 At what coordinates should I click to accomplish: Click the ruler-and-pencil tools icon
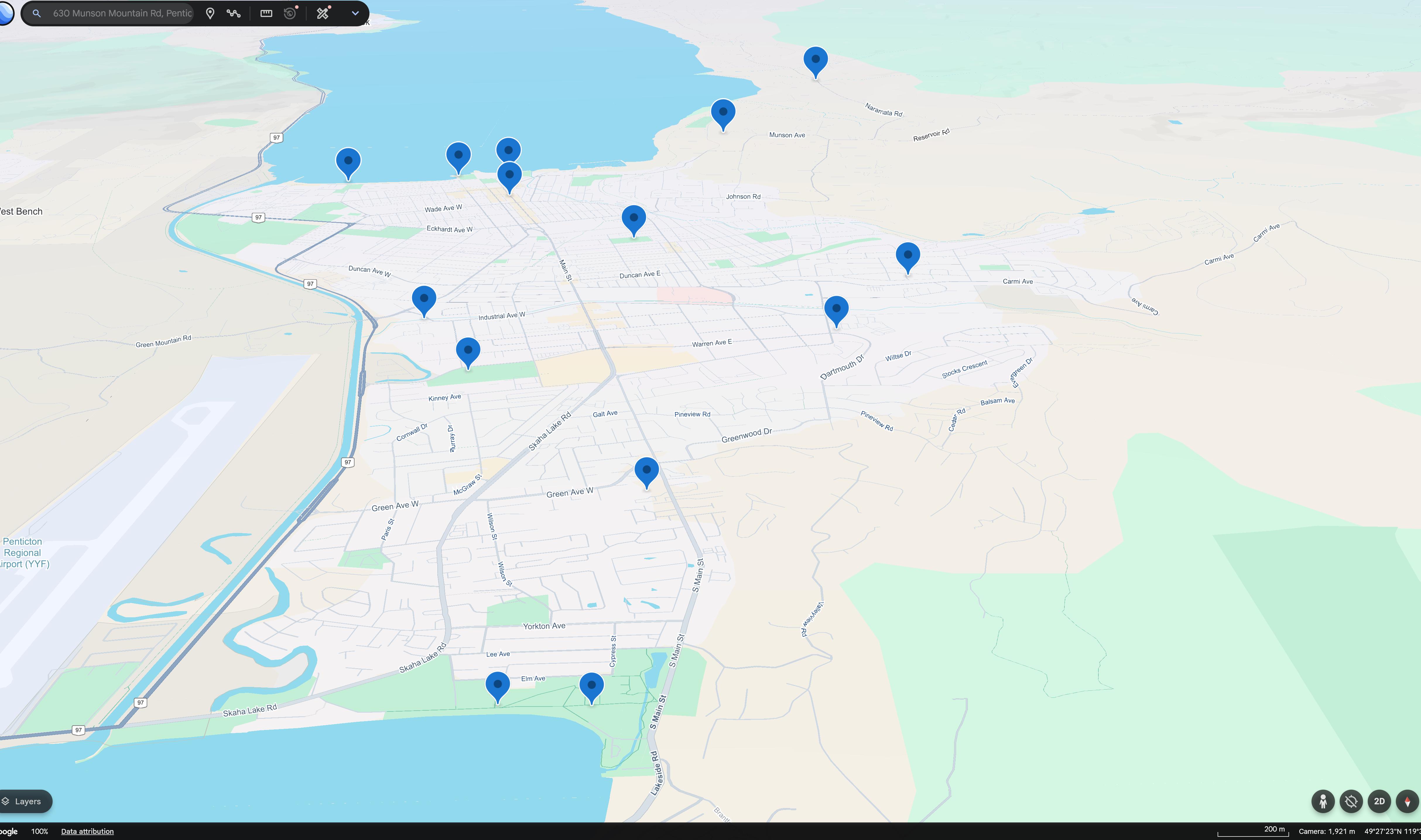(323, 13)
